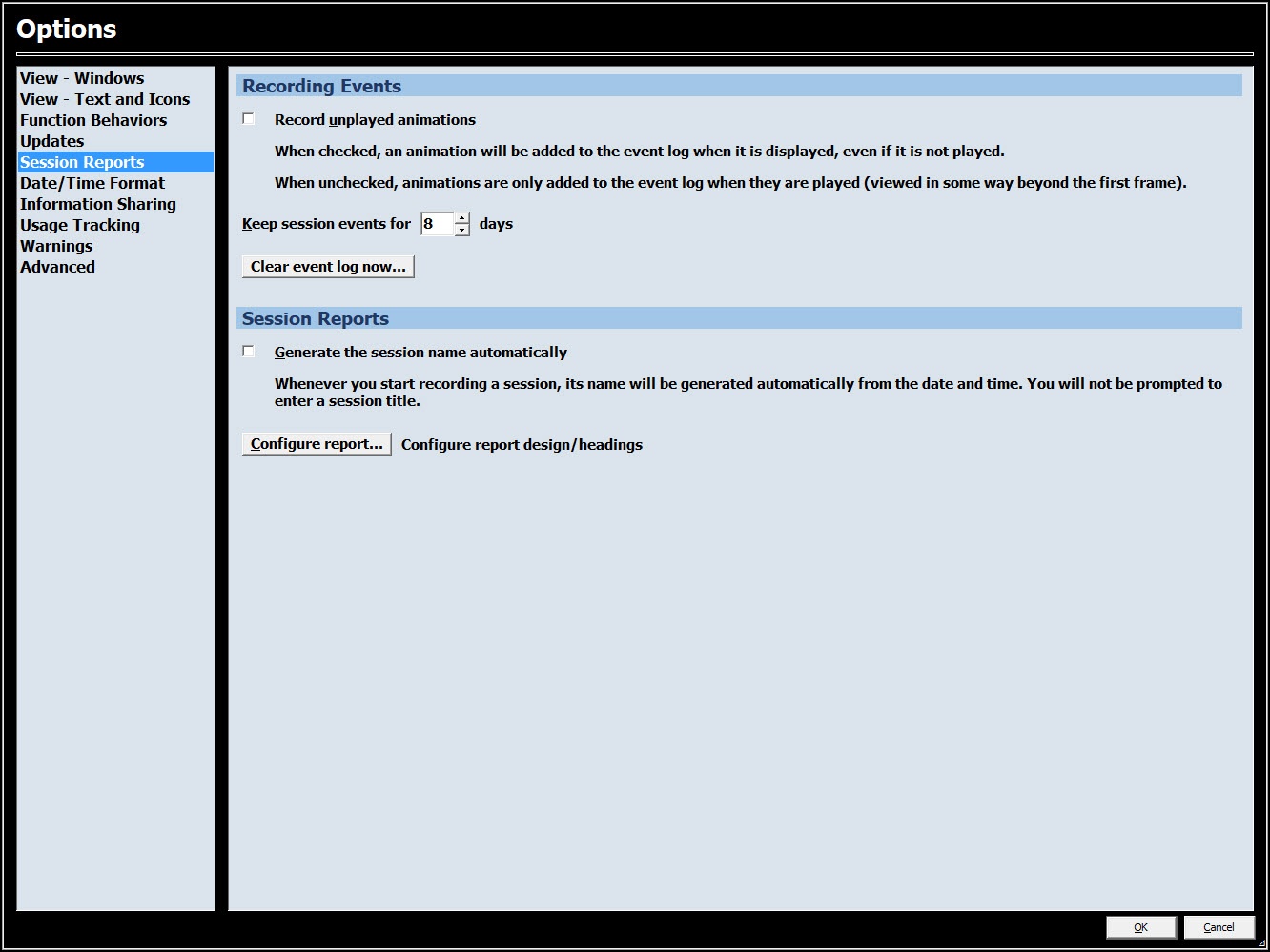This screenshot has height=952, width=1270.
Task: Click the keep session events days field
Action: (x=437, y=224)
